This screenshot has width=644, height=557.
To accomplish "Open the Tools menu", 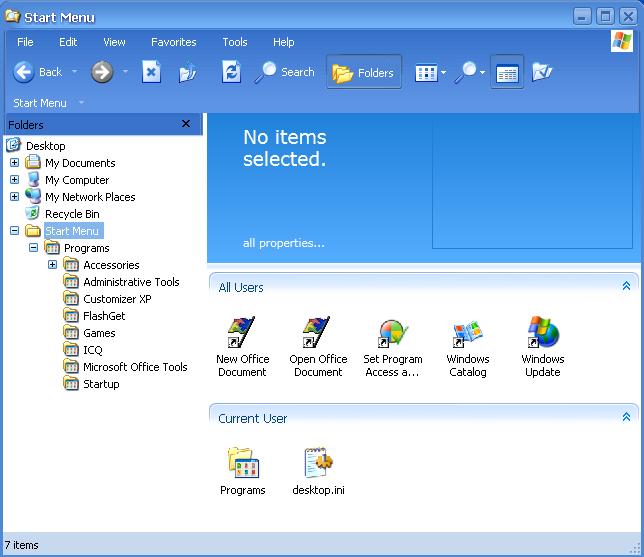I will click(x=235, y=42).
